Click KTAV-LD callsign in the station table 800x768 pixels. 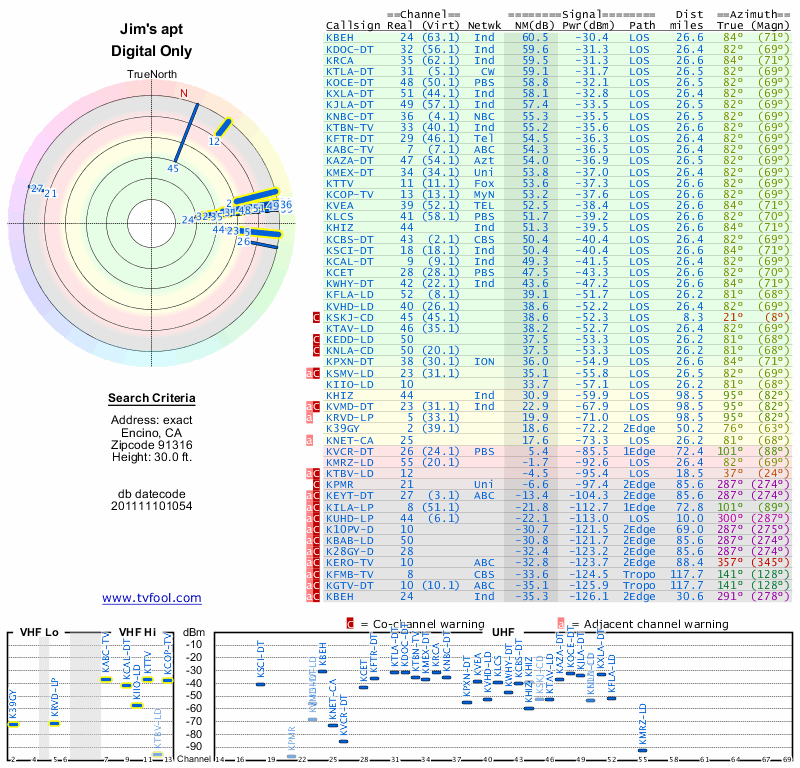349,329
